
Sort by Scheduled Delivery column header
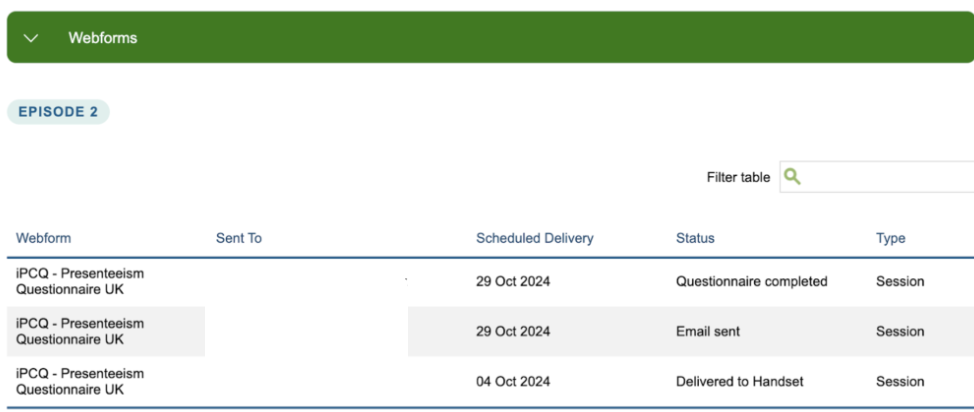point(534,239)
